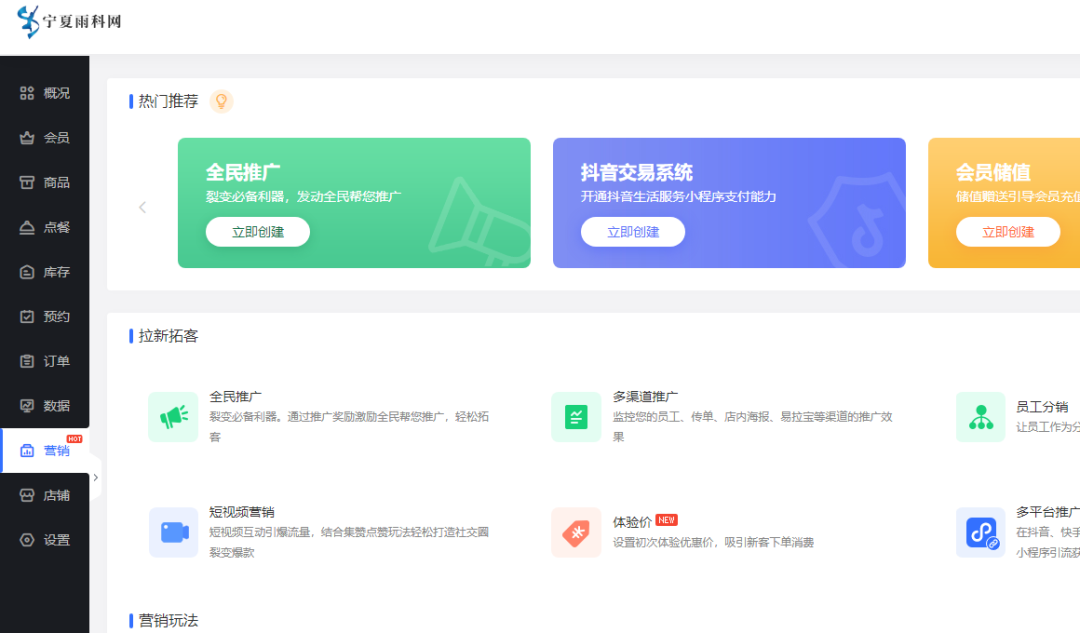Screen dimensions: 1080x633
Task: Click the HOT badge on 营销
Action: (x=74, y=439)
